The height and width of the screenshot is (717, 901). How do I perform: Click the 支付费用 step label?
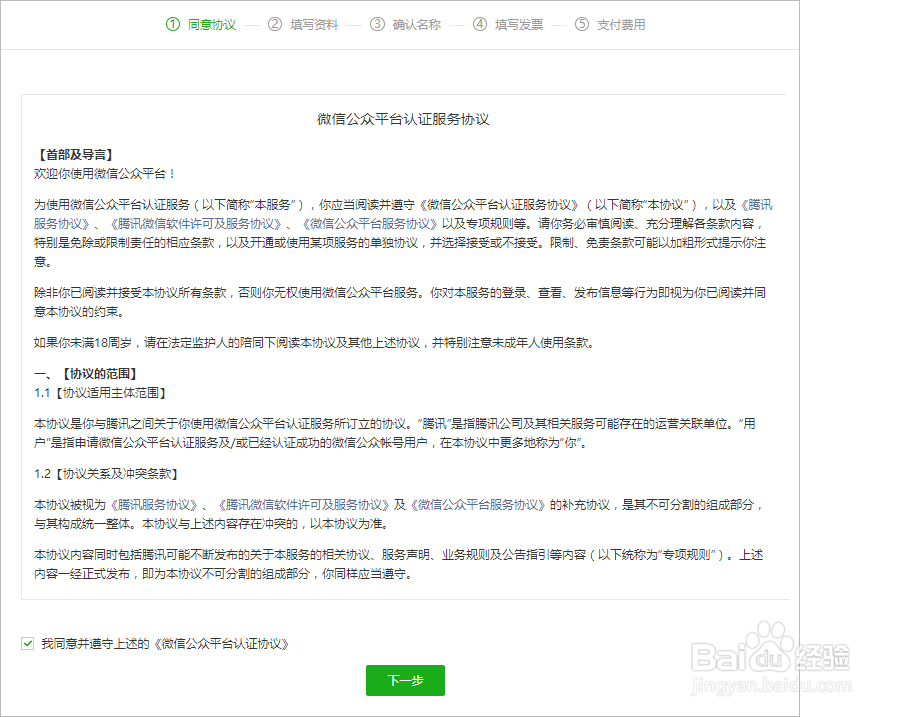(x=621, y=25)
